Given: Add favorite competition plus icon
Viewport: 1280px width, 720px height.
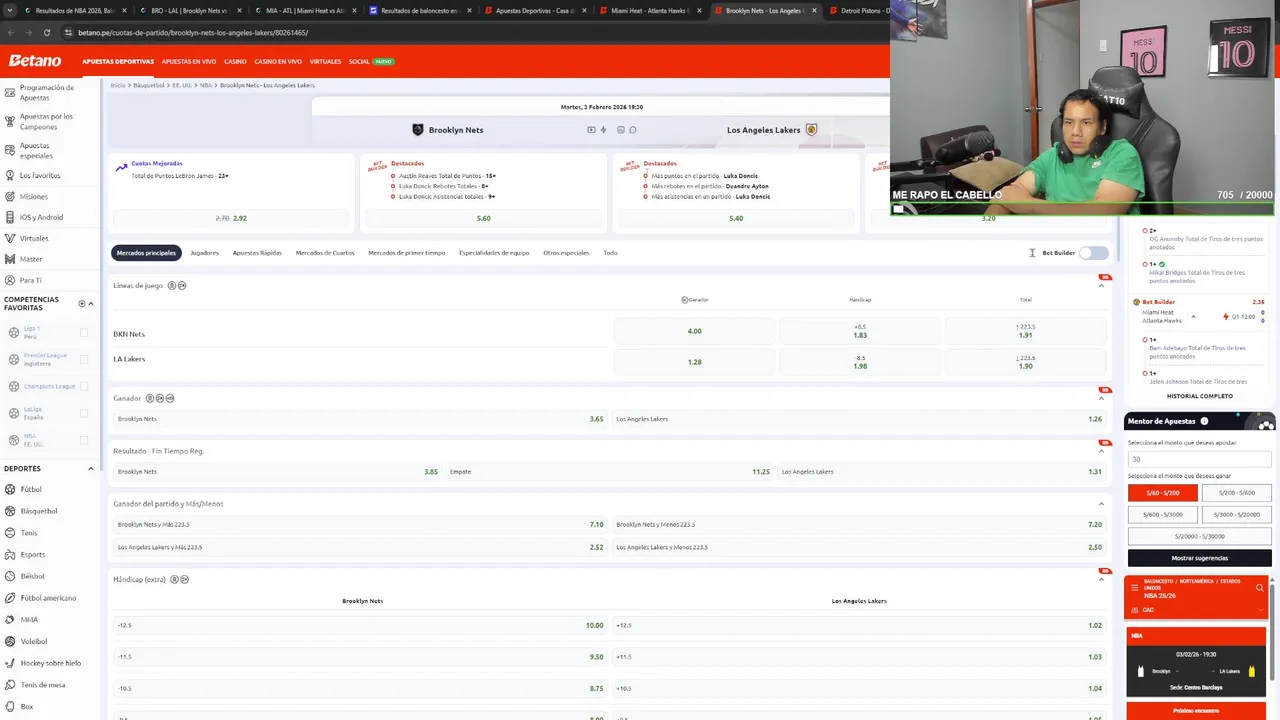Looking at the screenshot, I should click(x=82, y=303).
